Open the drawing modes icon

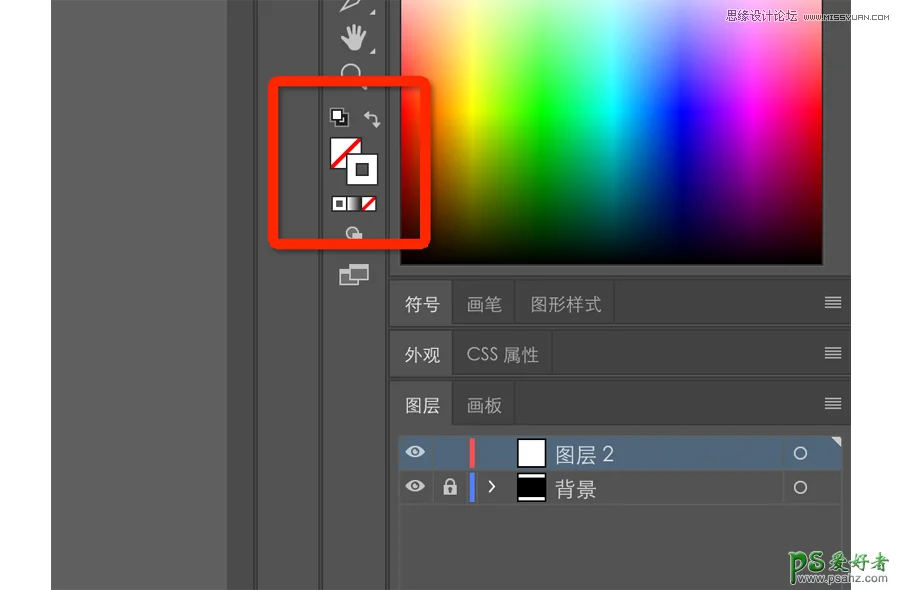(354, 233)
